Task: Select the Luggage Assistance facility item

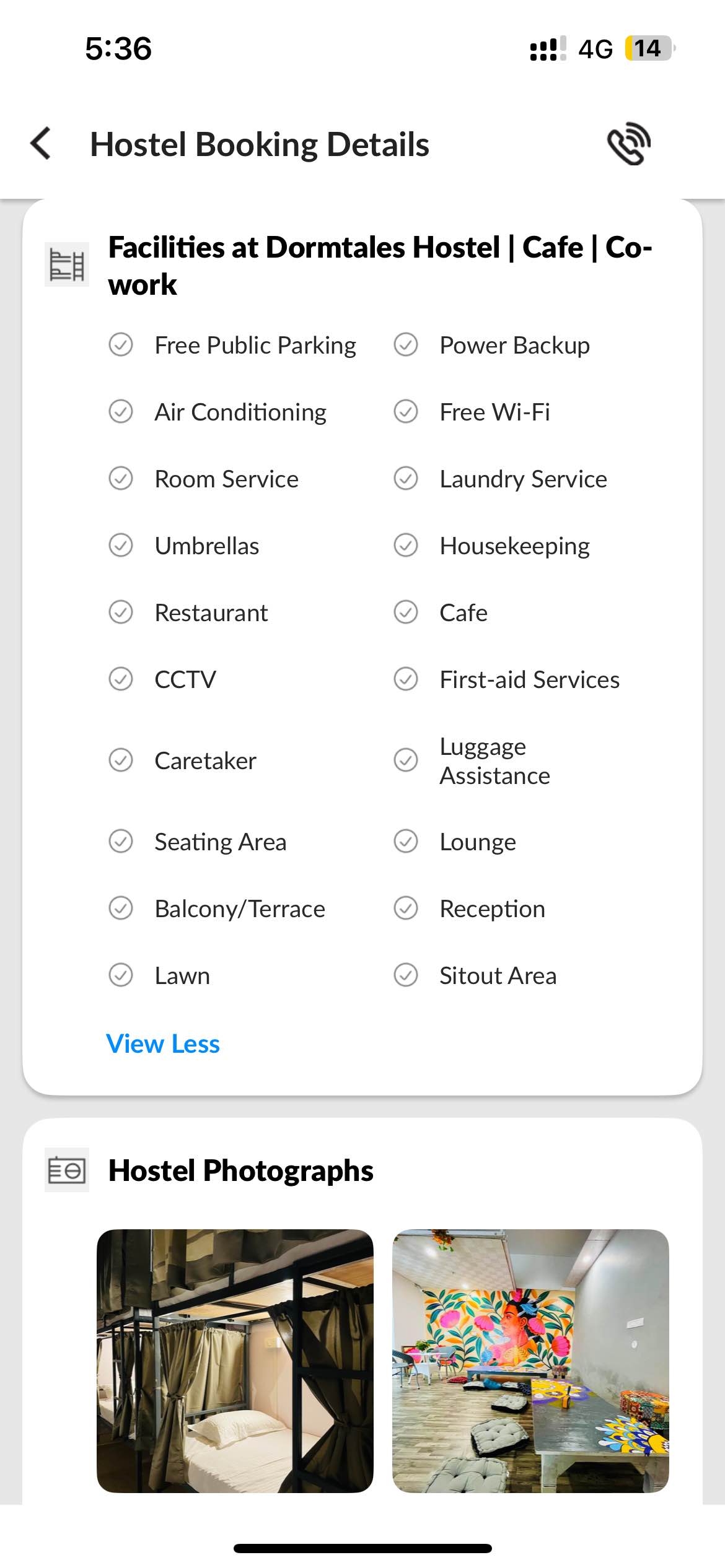Action: click(x=494, y=760)
